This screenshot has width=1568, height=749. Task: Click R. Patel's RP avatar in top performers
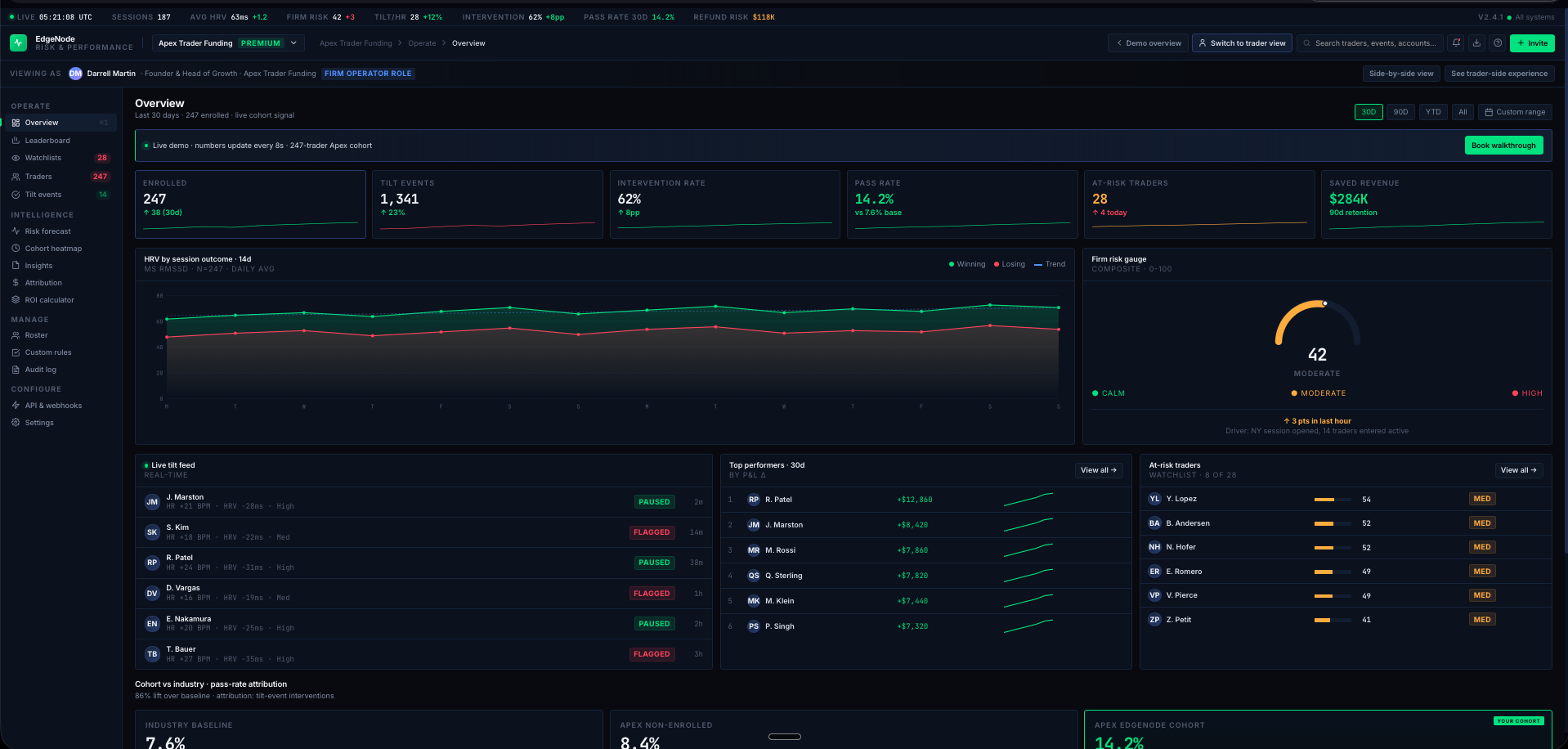coord(754,500)
